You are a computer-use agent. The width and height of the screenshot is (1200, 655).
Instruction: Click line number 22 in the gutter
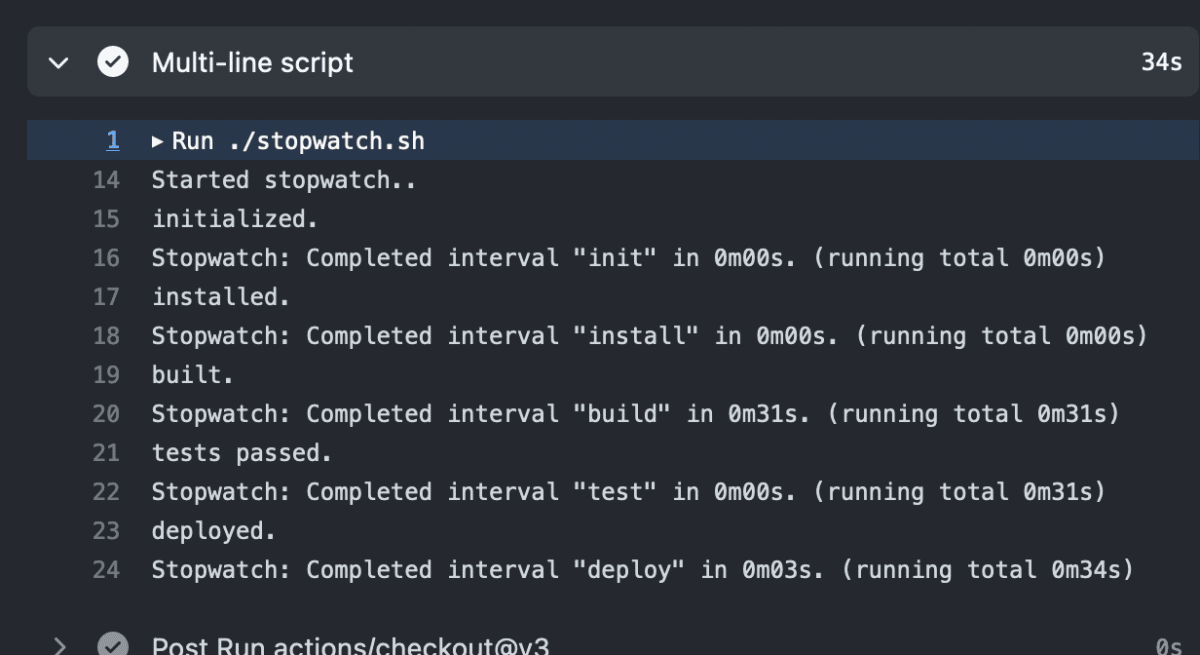[x=106, y=492]
